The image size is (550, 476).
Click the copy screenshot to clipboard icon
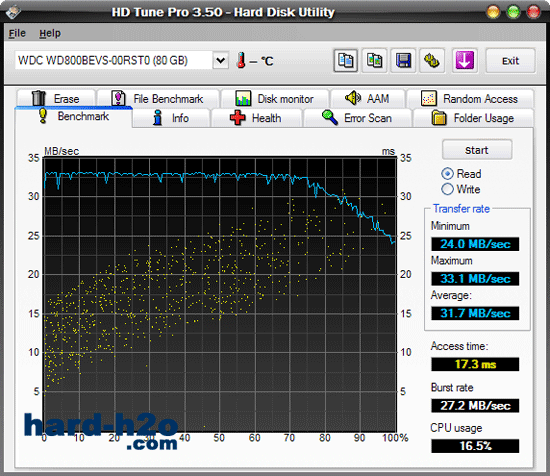click(x=375, y=61)
